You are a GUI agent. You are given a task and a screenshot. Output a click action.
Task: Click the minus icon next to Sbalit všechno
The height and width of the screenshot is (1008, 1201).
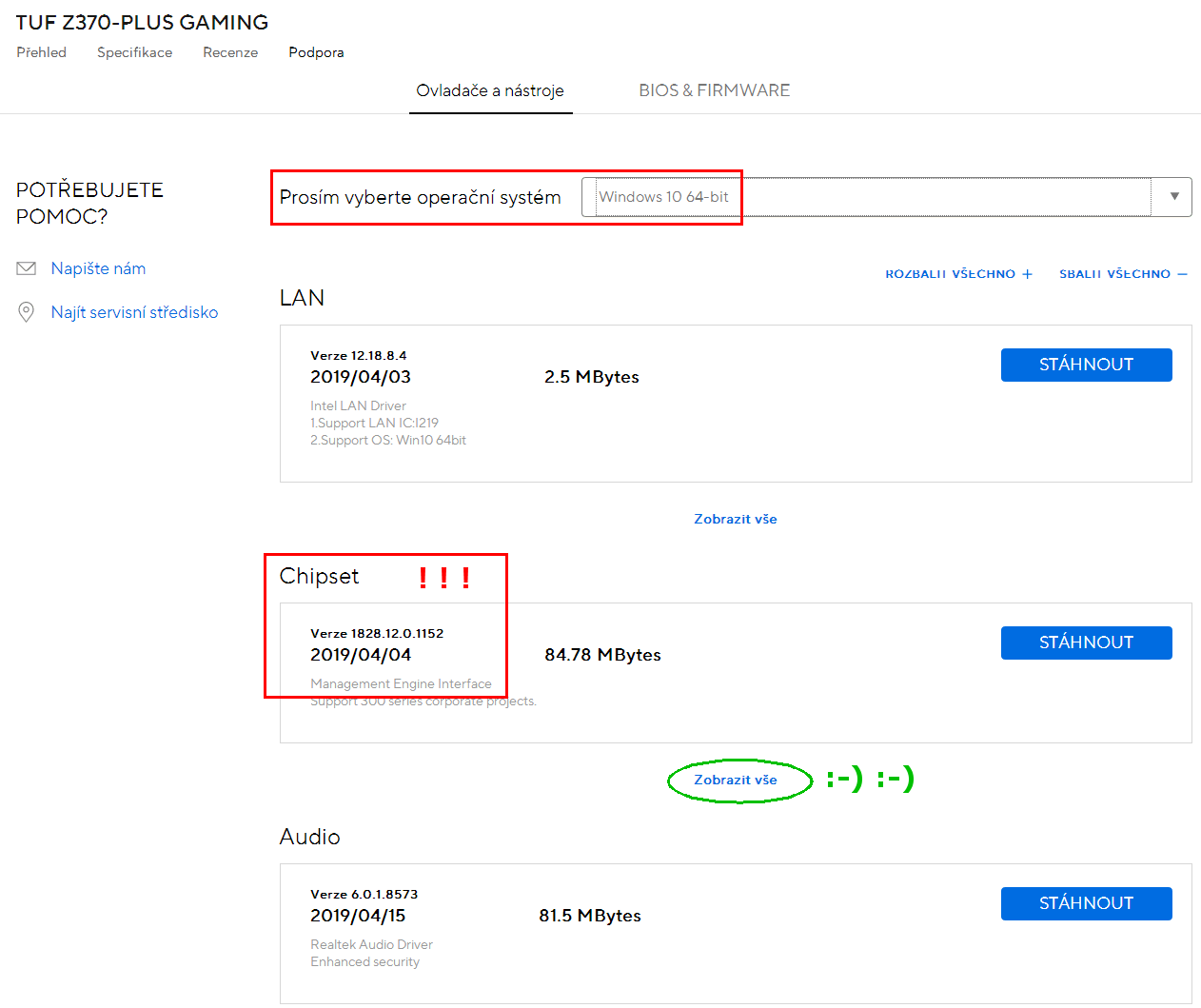tap(1182, 274)
